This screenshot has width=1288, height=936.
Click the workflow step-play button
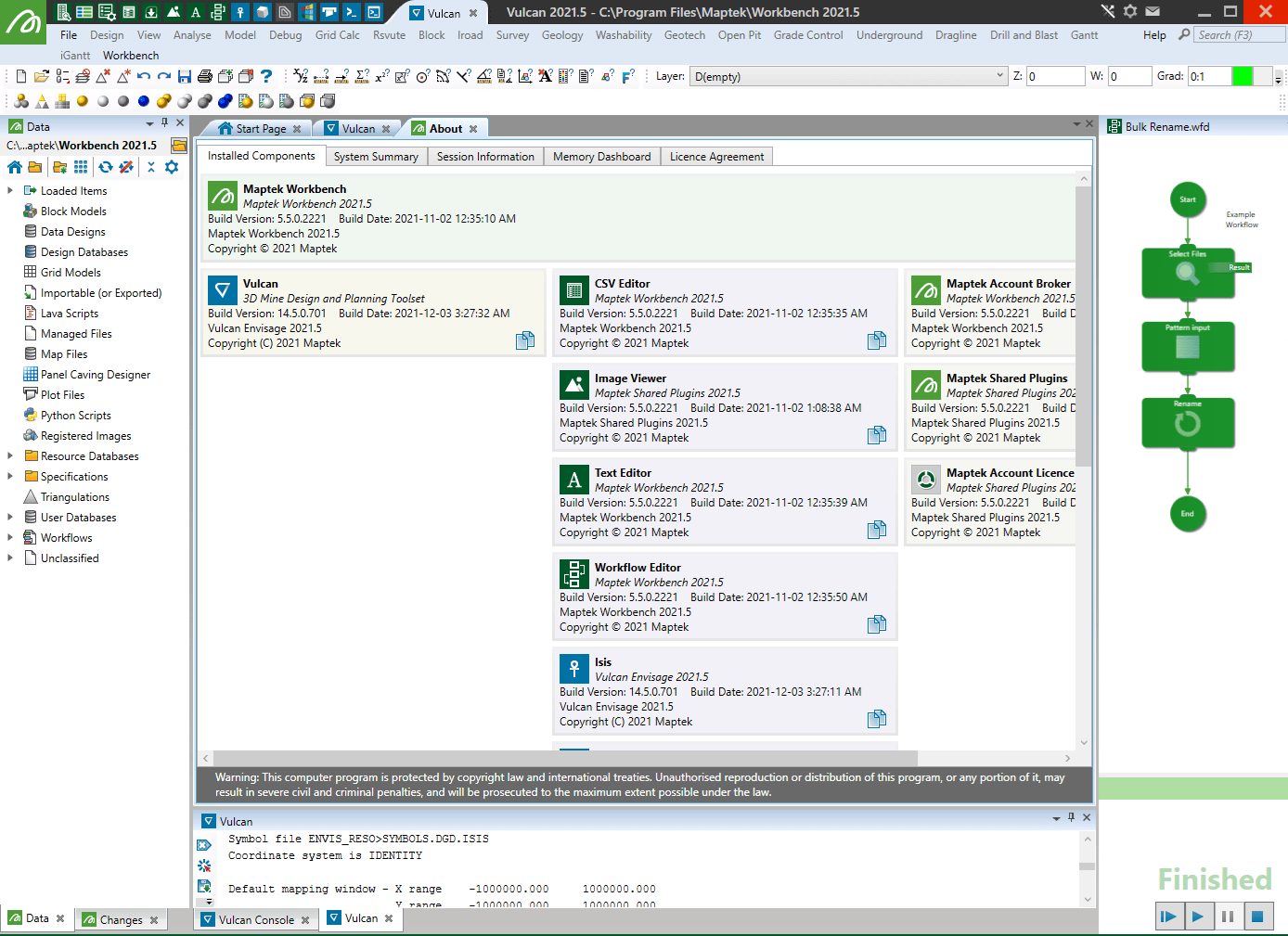point(1168,917)
